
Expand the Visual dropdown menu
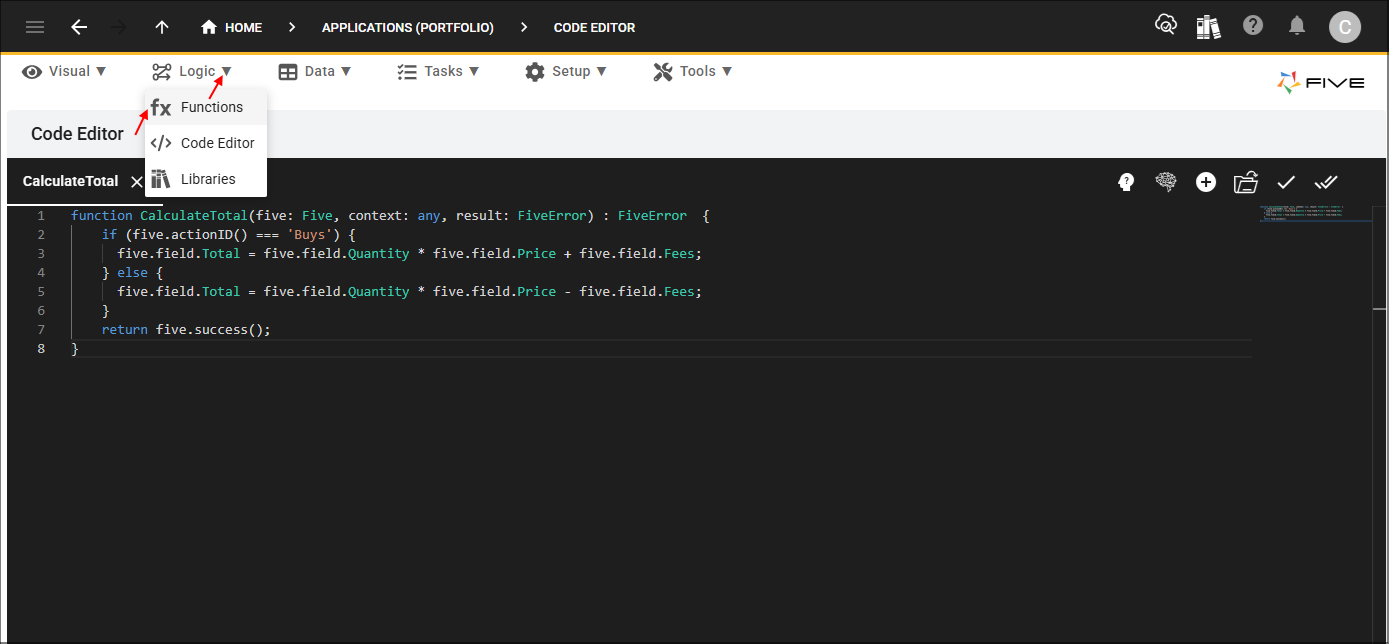(x=64, y=71)
